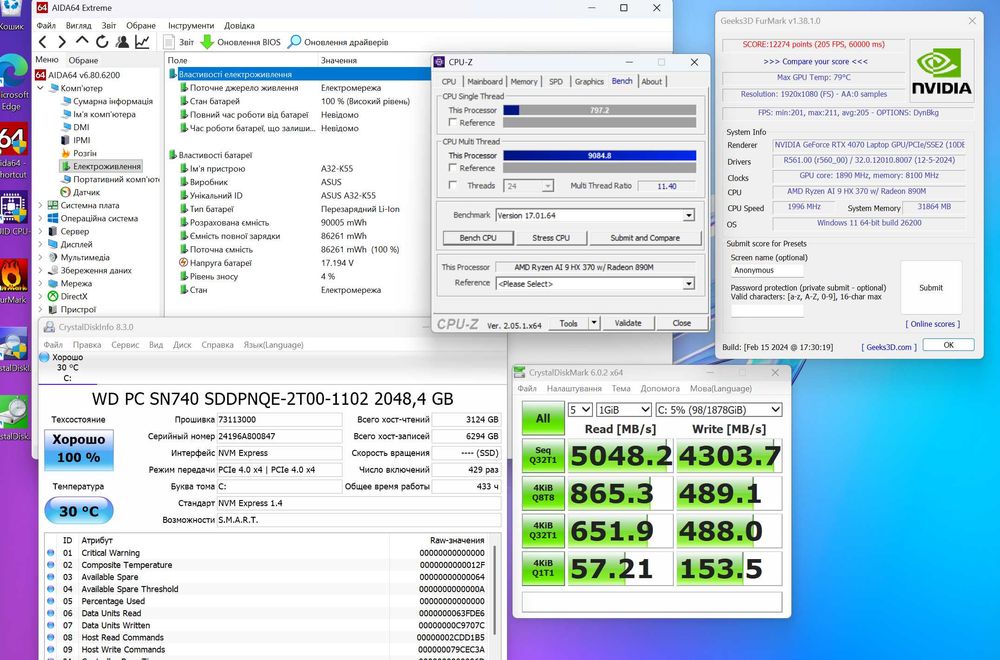This screenshot has width=1000, height=660.
Task: Click the 30 °C temperature indicator
Action: (79, 511)
